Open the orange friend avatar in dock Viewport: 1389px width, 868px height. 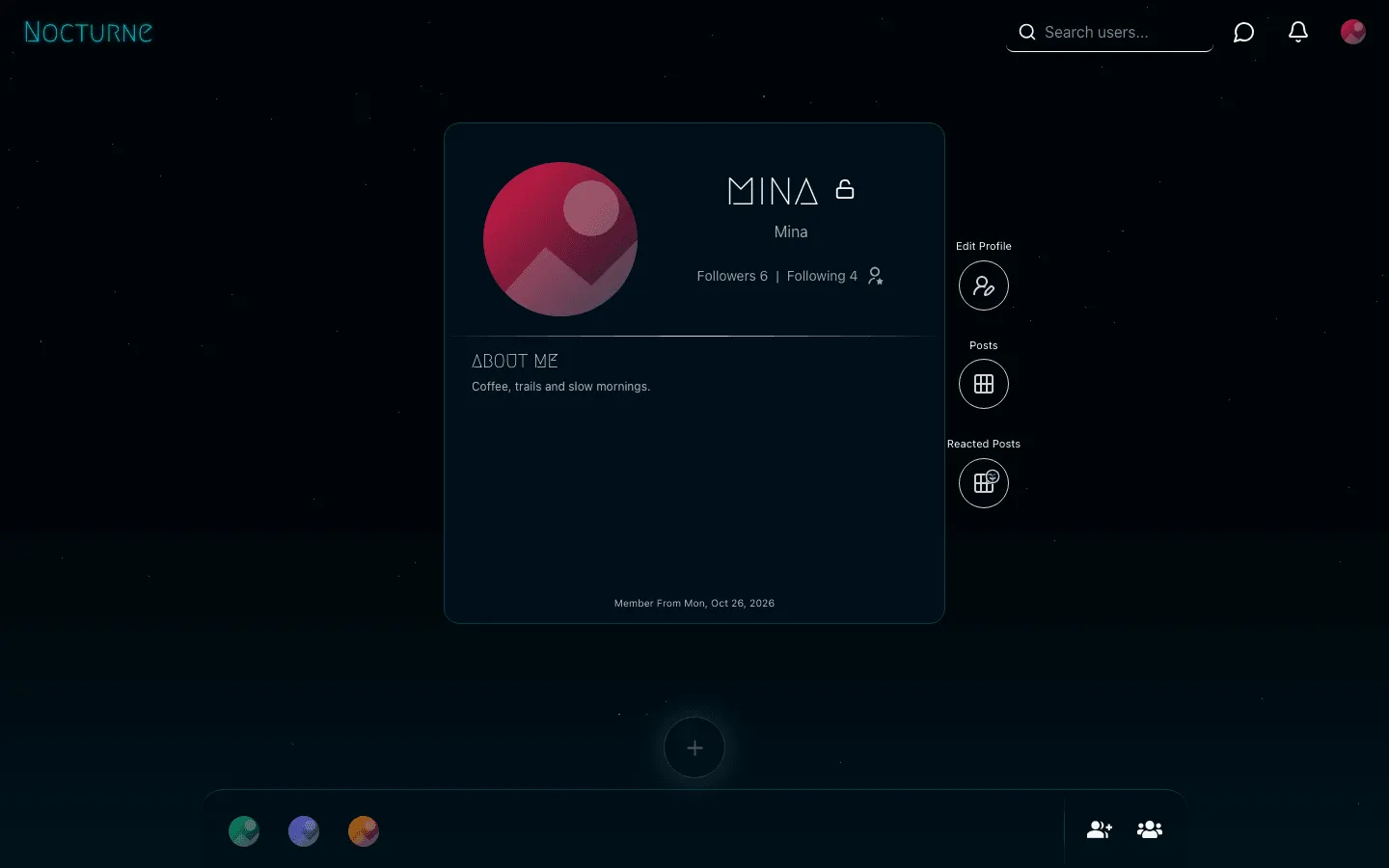(x=364, y=831)
